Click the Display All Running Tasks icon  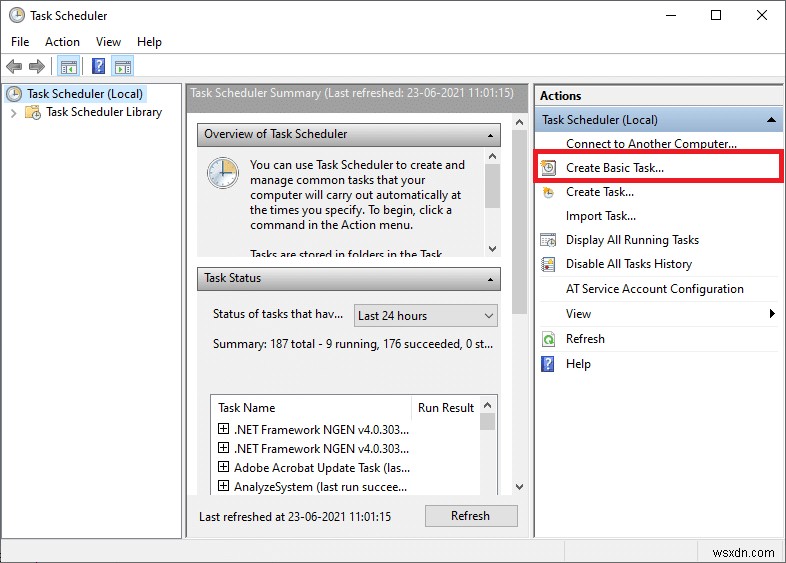tap(548, 240)
